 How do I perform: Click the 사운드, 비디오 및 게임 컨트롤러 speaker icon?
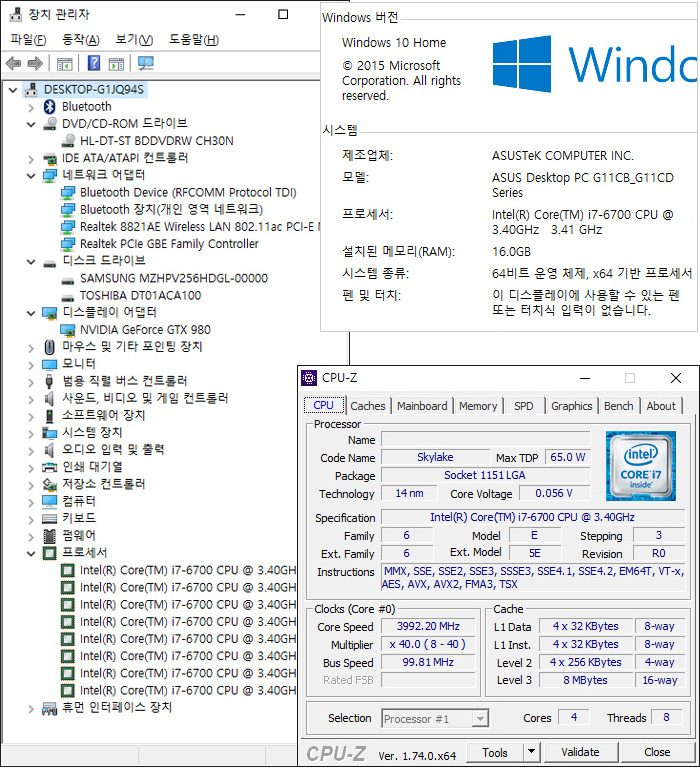(x=50, y=398)
